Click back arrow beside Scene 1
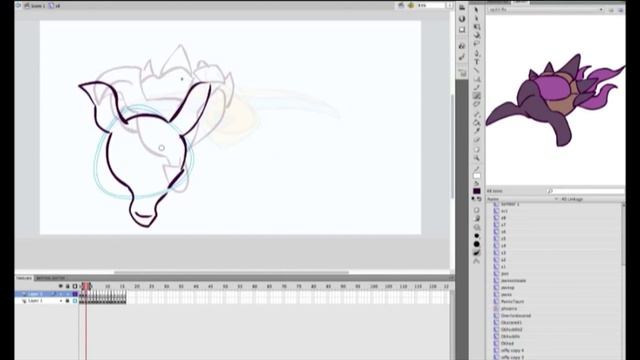This screenshot has width=640, height=360. click(x=18, y=5)
